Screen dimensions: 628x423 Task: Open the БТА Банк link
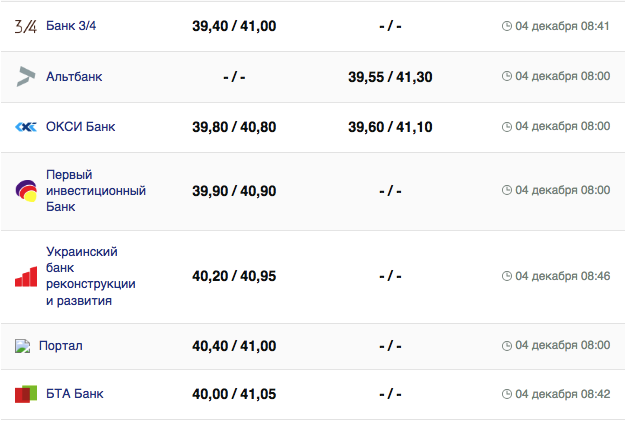click(x=75, y=394)
